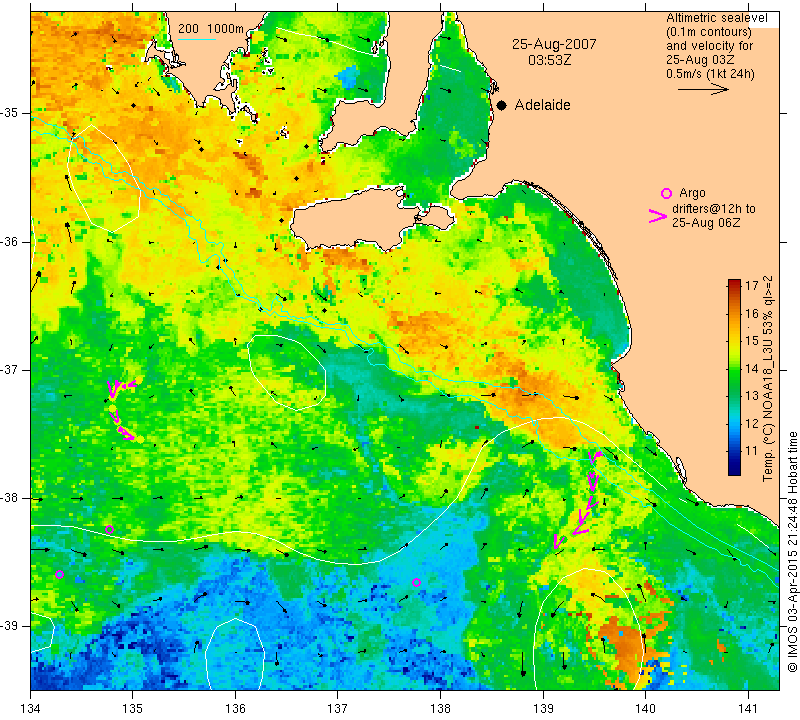Click the '200 1000m' depth contour legend
The image size is (800, 720).
click(x=211, y=29)
